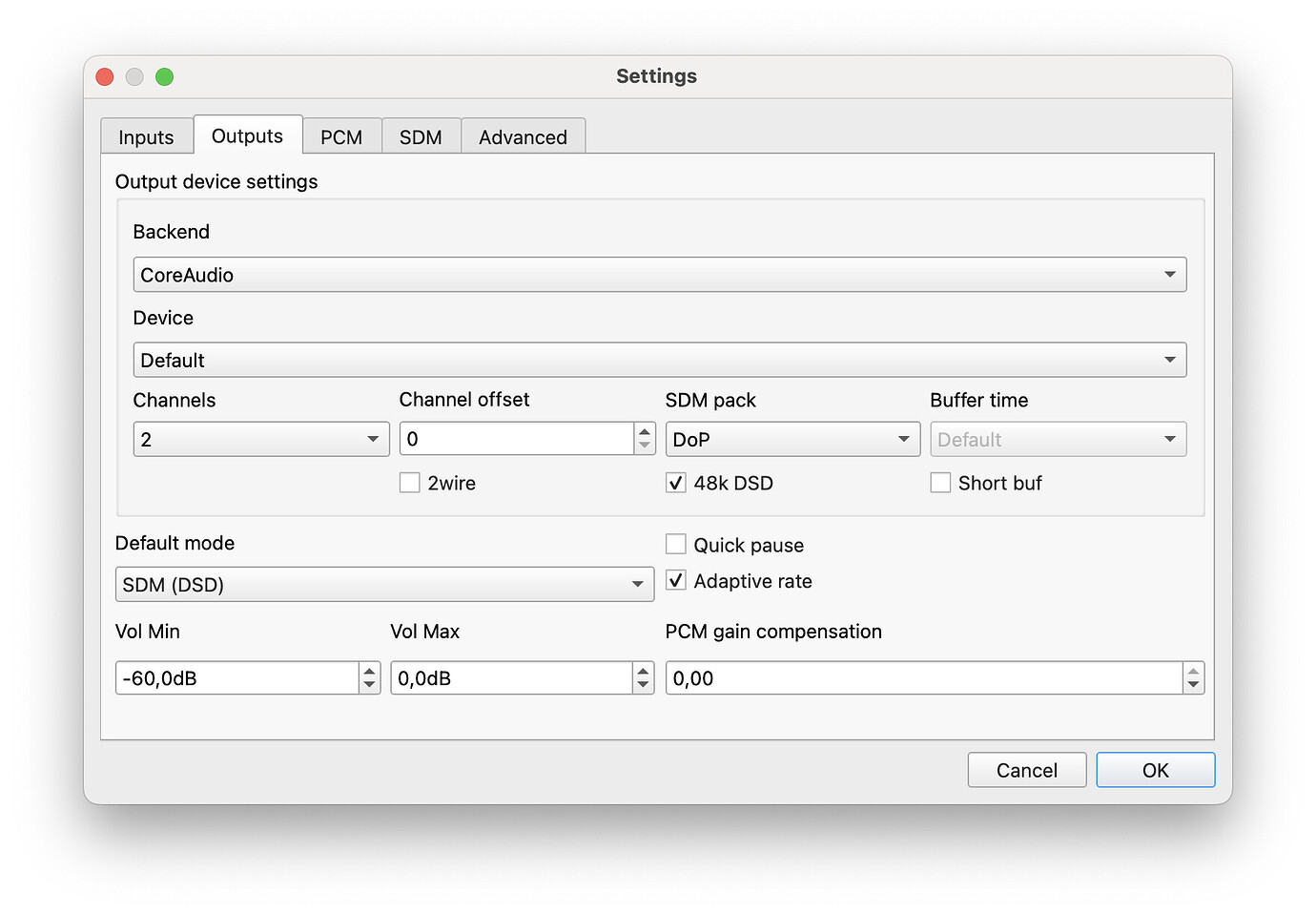The height and width of the screenshot is (914, 1316).
Task: Uncheck the Adaptive rate option
Action: click(675, 580)
